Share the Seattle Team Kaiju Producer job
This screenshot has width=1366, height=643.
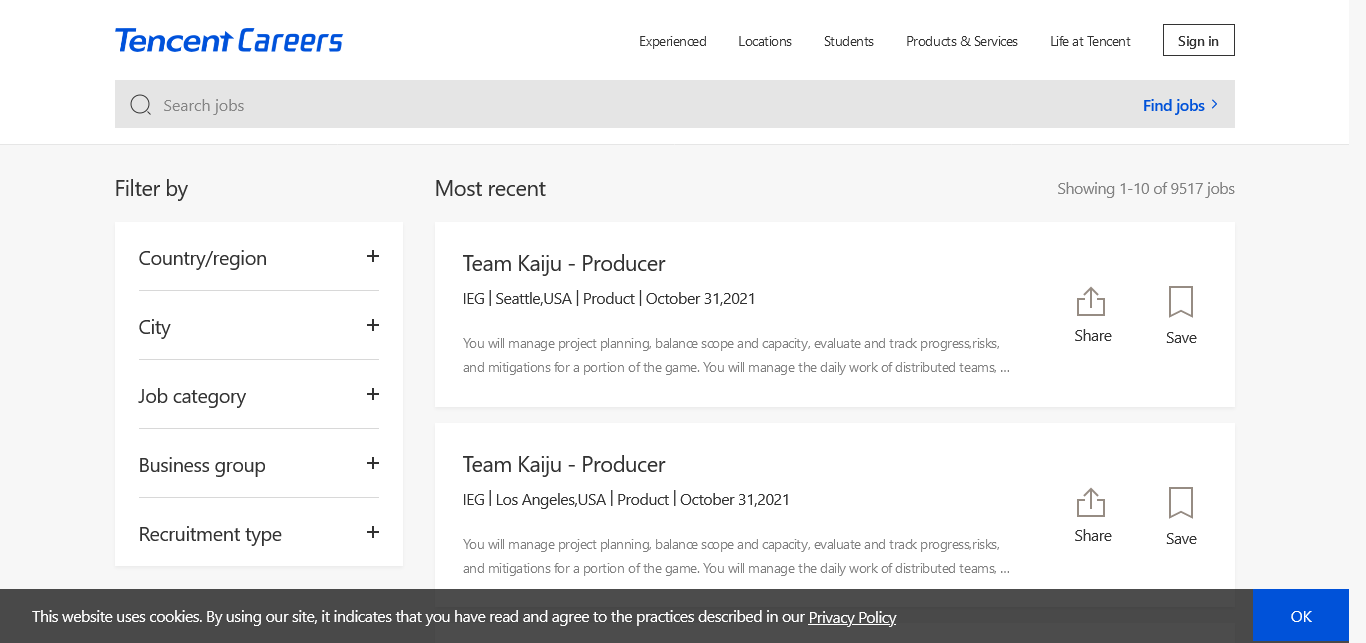1092,314
